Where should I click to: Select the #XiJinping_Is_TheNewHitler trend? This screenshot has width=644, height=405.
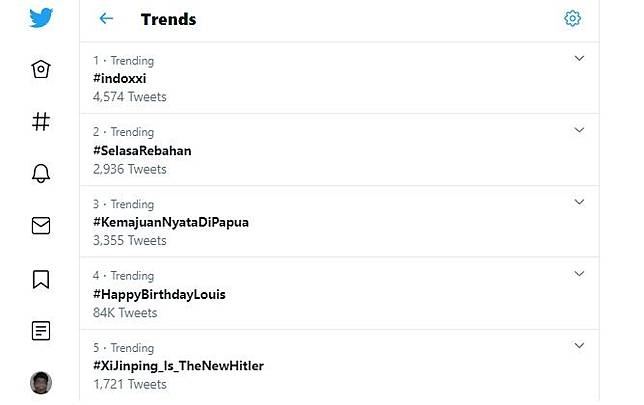coord(178,366)
